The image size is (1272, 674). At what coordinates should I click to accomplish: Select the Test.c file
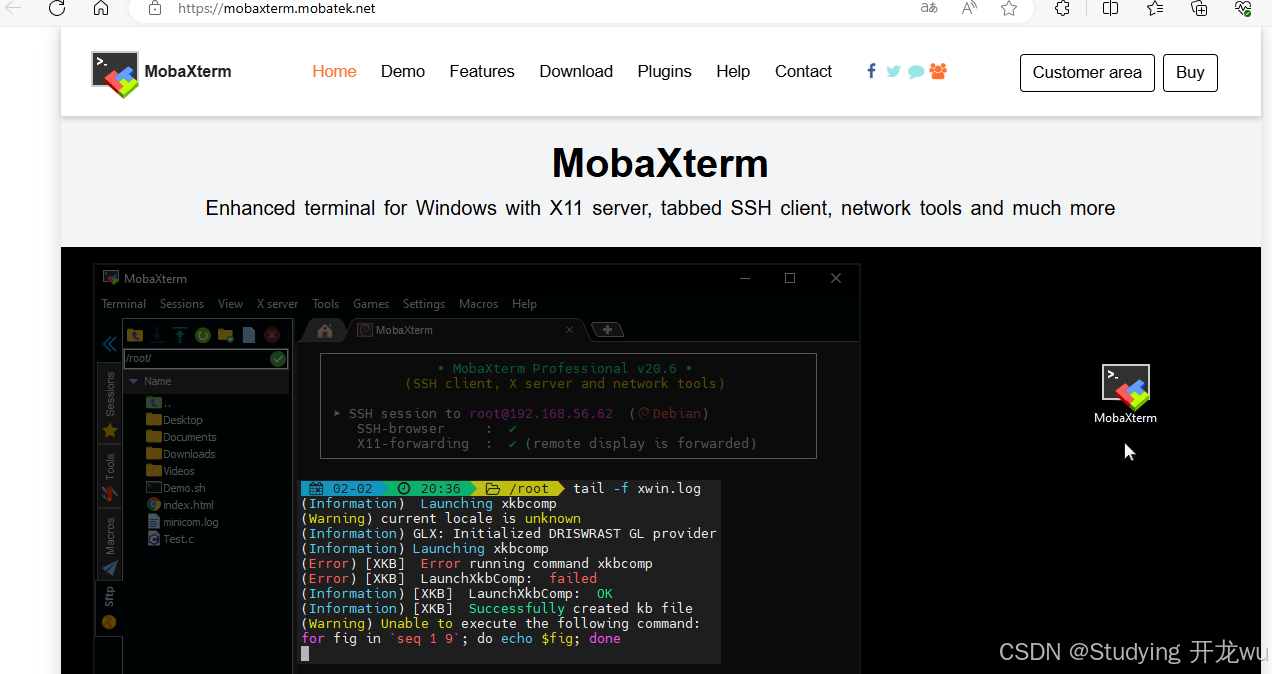tap(171, 539)
